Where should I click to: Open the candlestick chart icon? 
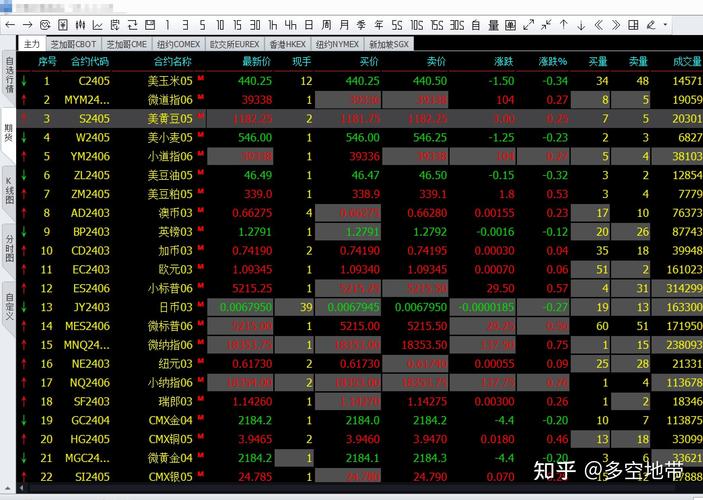[82, 24]
